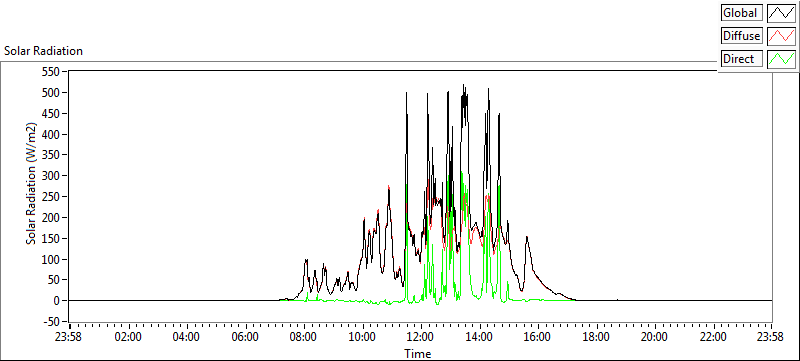Click the 20:00 time tick label
This screenshot has width=800, height=361.
pyautogui.click(x=655, y=337)
